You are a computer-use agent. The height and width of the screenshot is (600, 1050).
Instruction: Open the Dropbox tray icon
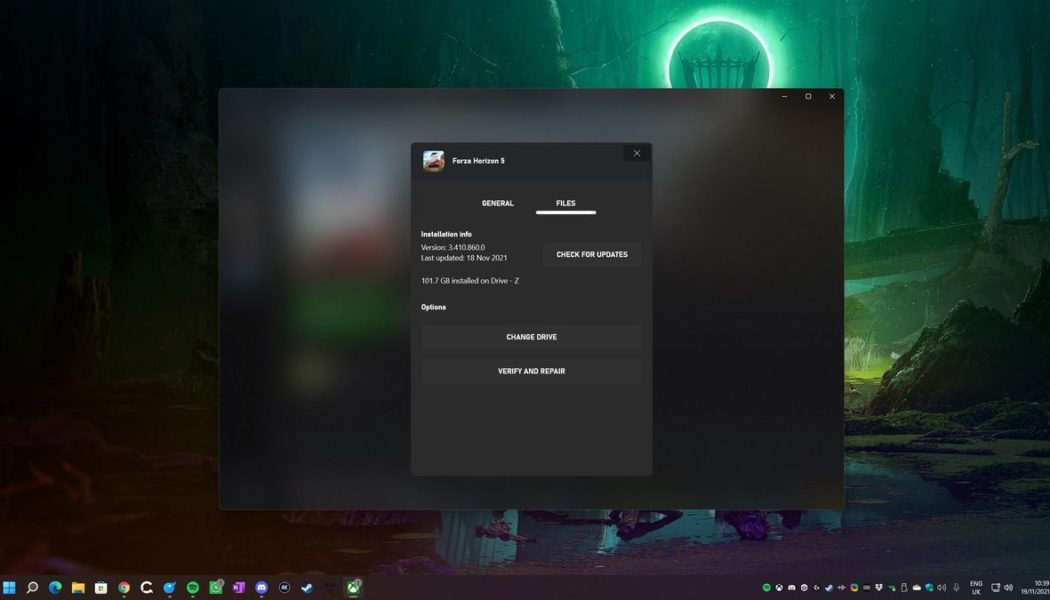879,587
